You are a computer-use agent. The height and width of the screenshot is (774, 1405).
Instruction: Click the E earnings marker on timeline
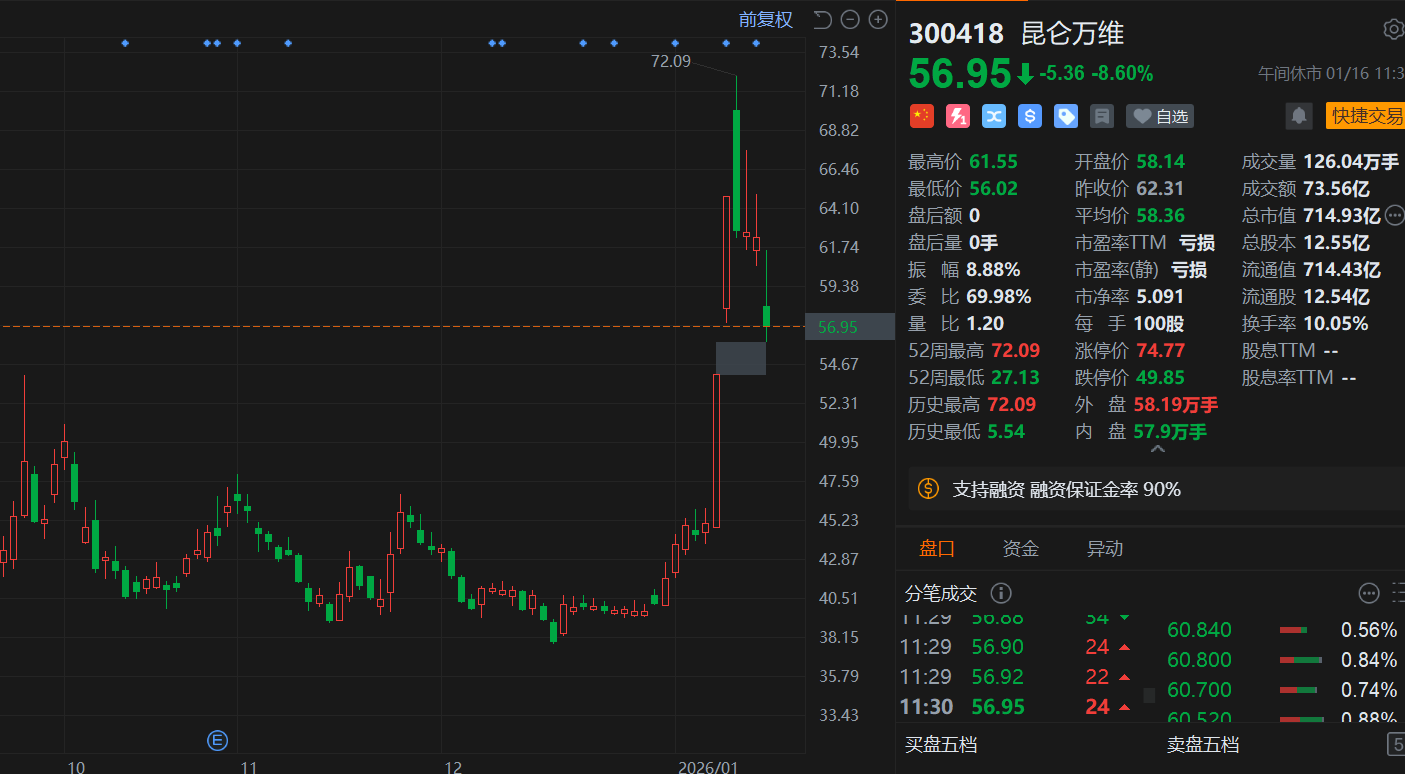click(x=217, y=741)
